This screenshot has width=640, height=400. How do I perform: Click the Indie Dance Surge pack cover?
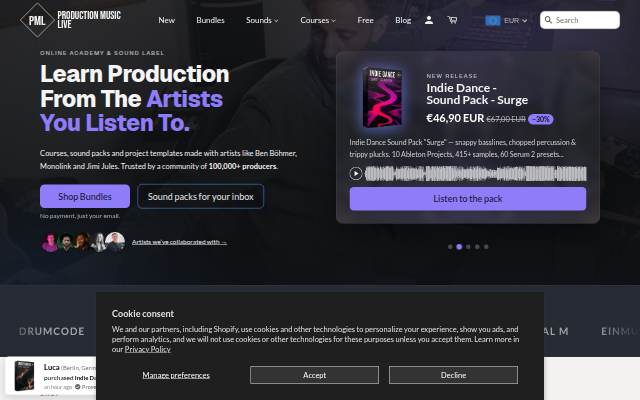[382, 98]
